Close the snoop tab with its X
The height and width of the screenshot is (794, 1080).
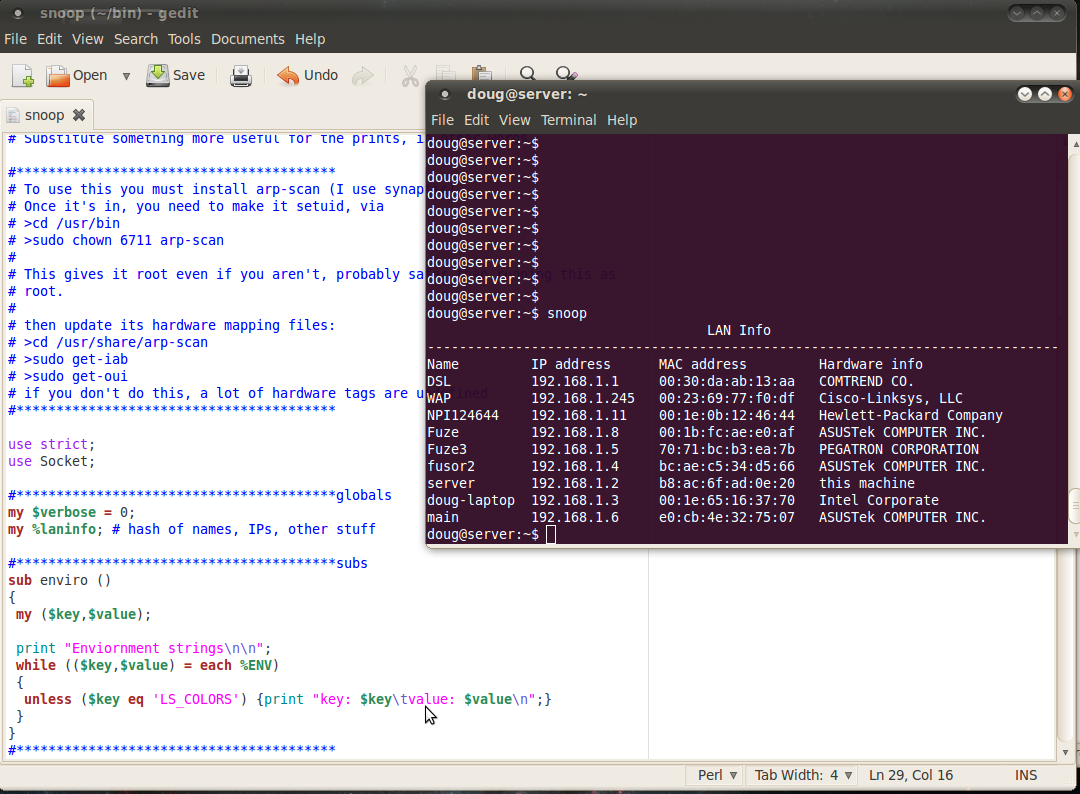[79, 115]
